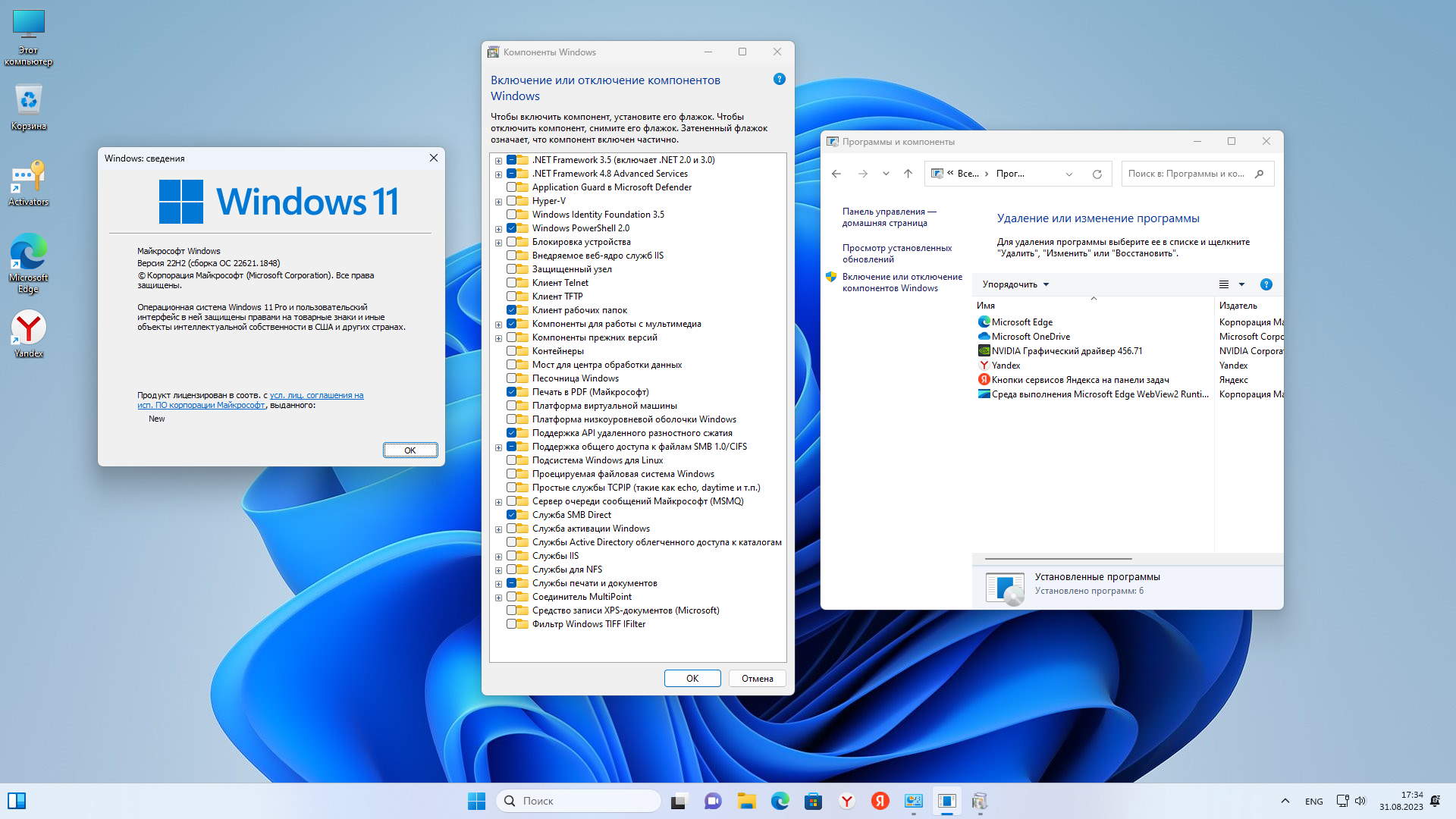The width and height of the screenshot is (1456, 819).
Task: Click the Programs search input field
Action: 1187,174
